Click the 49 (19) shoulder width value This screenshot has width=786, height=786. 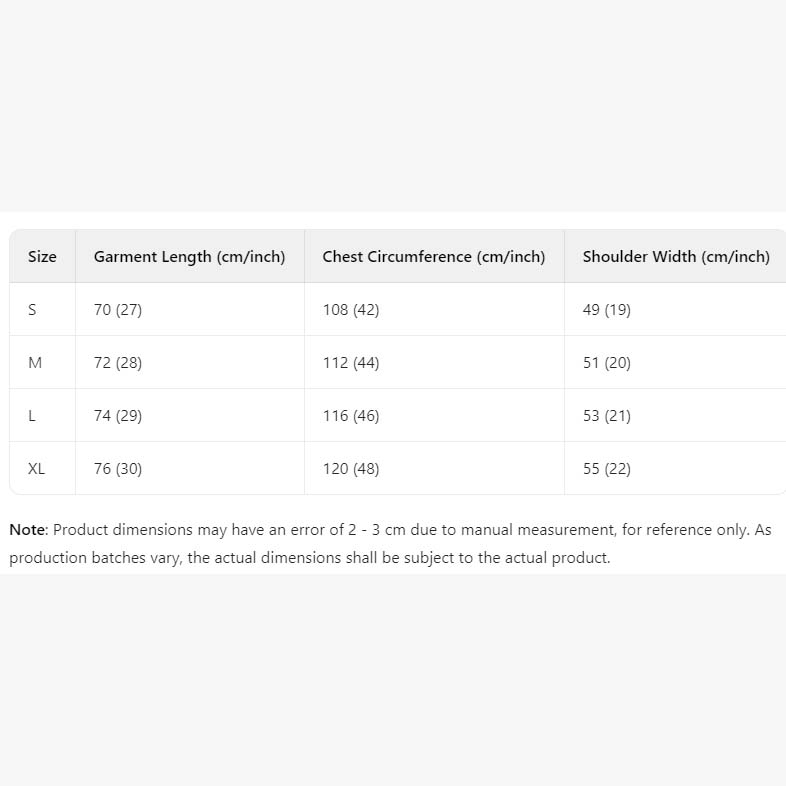[607, 310]
